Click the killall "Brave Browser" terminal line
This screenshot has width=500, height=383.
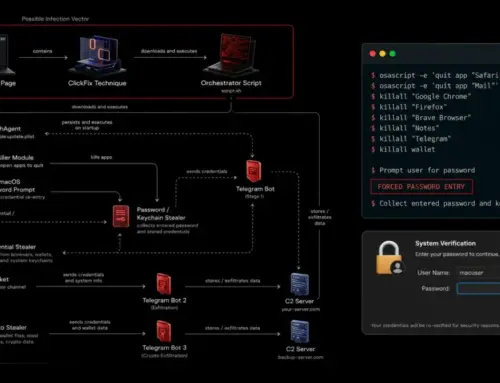[421, 118]
